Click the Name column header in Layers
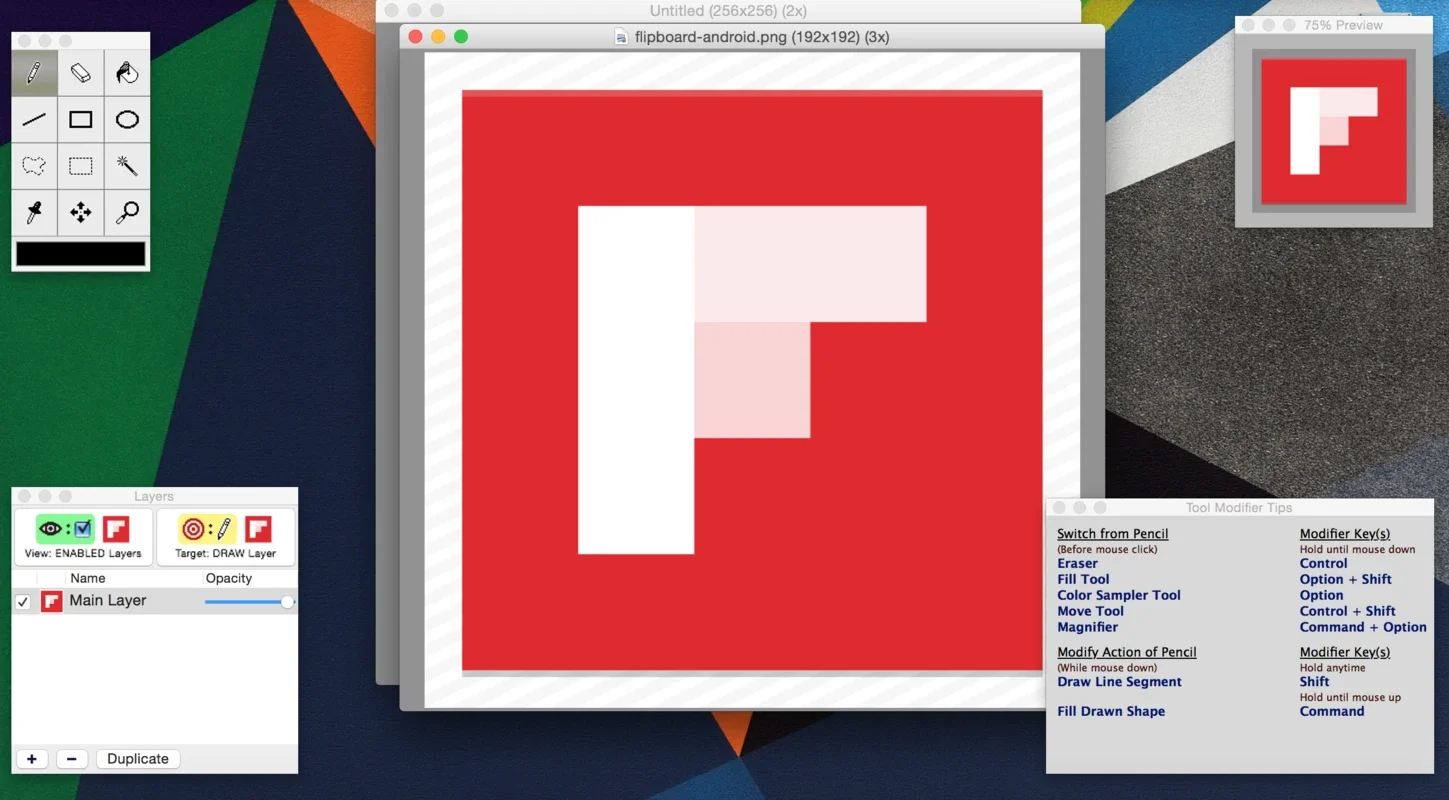This screenshot has height=800, width=1449. [x=88, y=578]
